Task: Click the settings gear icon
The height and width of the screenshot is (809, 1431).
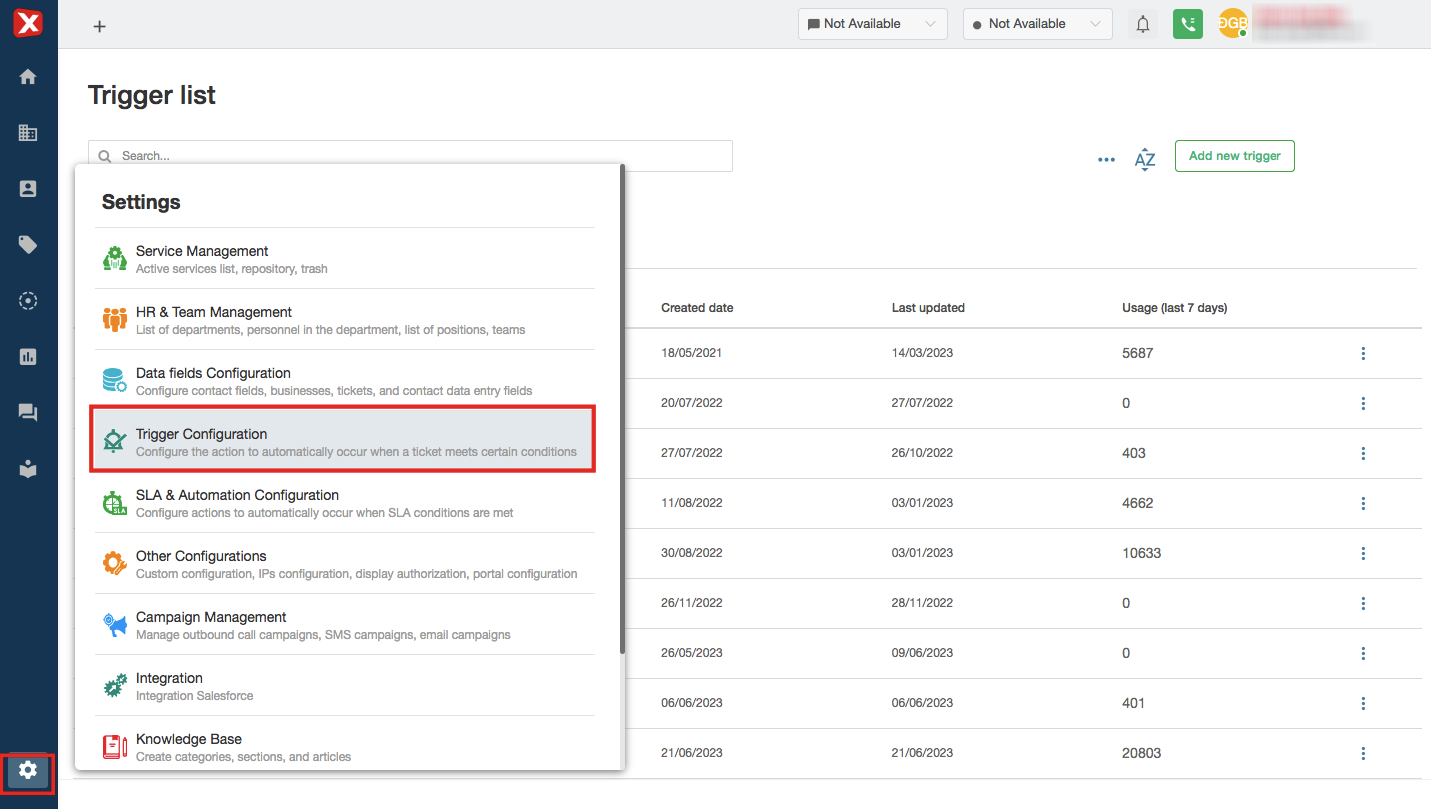Action: tap(28, 770)
